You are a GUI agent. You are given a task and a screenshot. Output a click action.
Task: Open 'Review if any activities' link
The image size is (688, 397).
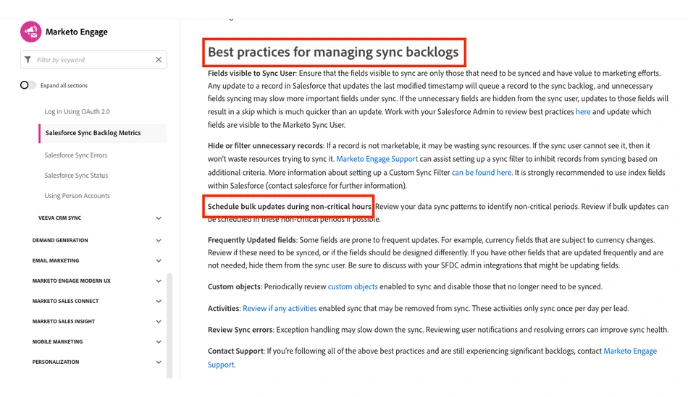280,308
